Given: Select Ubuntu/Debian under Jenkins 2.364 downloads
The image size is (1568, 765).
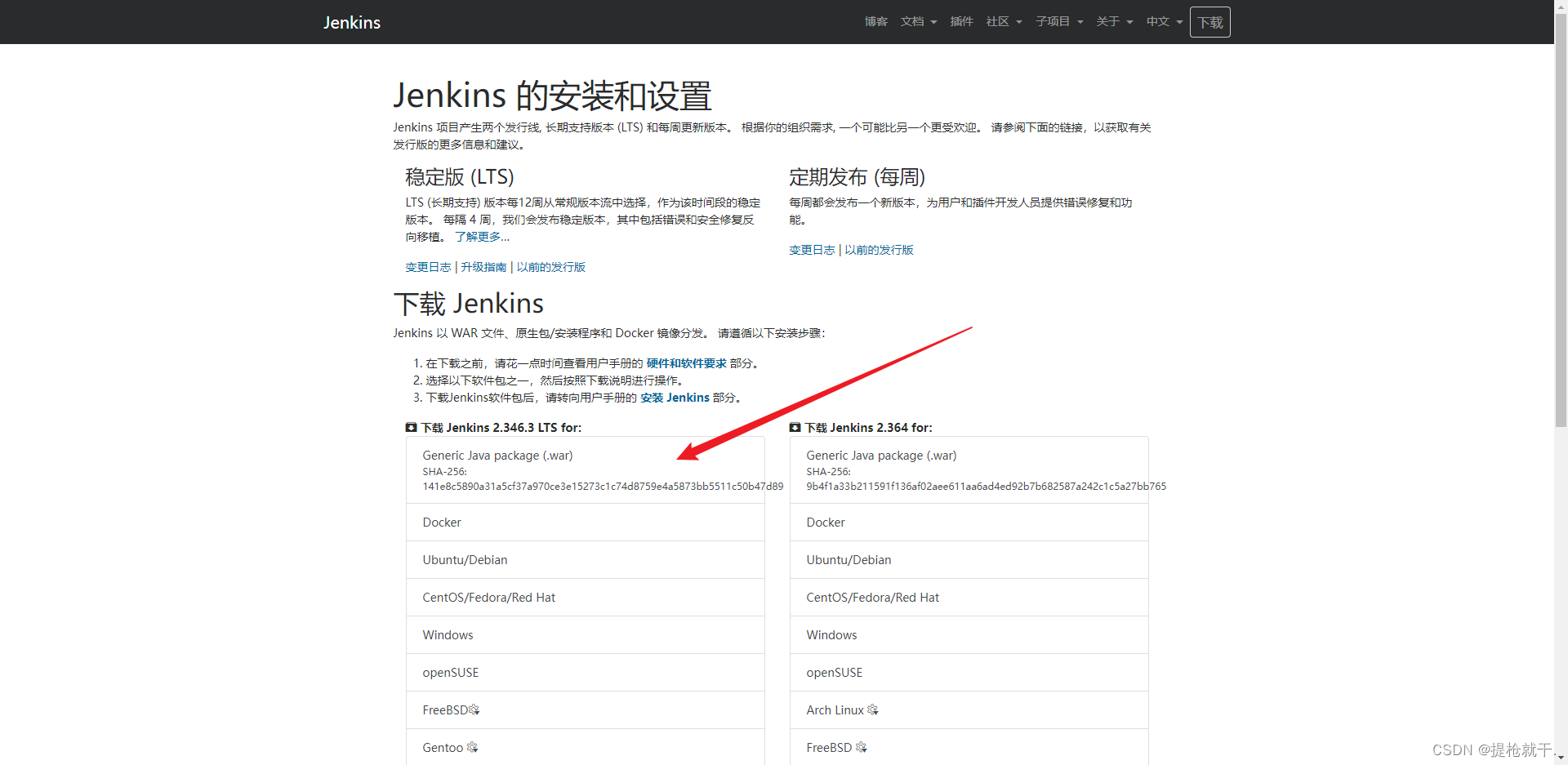Looking at the screenshot, I should pyautogui.click(x=969, y=560).
